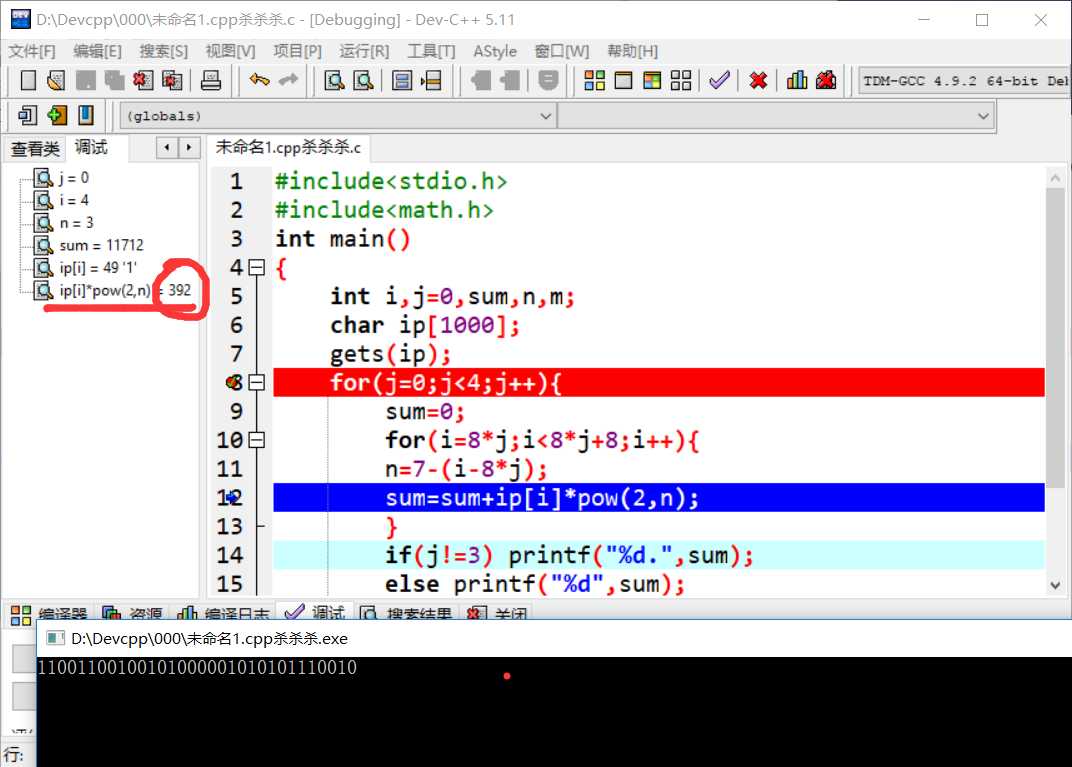Click the Toggle bookmark icon

(x=85, y=116)
